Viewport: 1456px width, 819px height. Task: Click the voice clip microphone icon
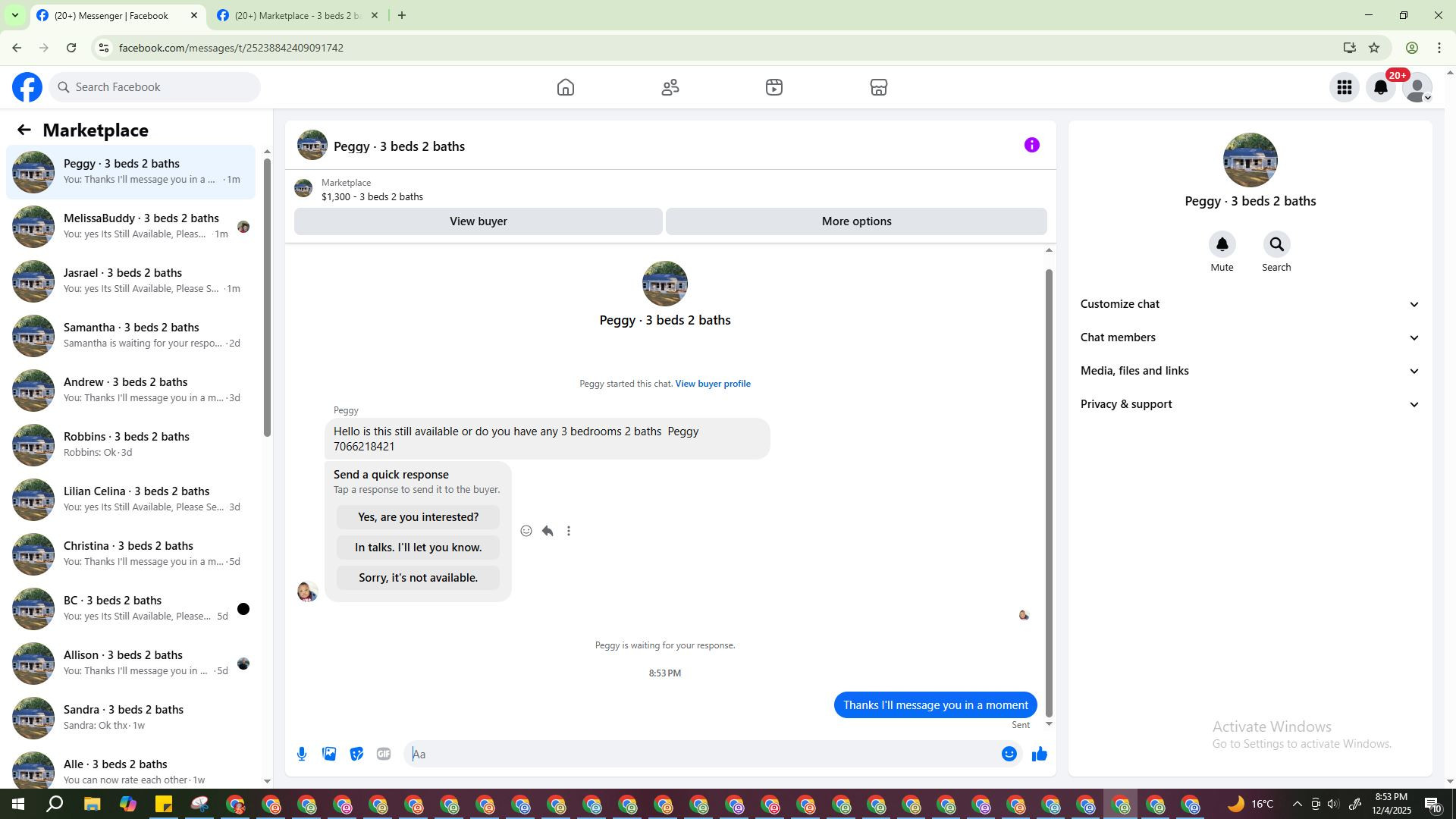[x=302, y=754]
